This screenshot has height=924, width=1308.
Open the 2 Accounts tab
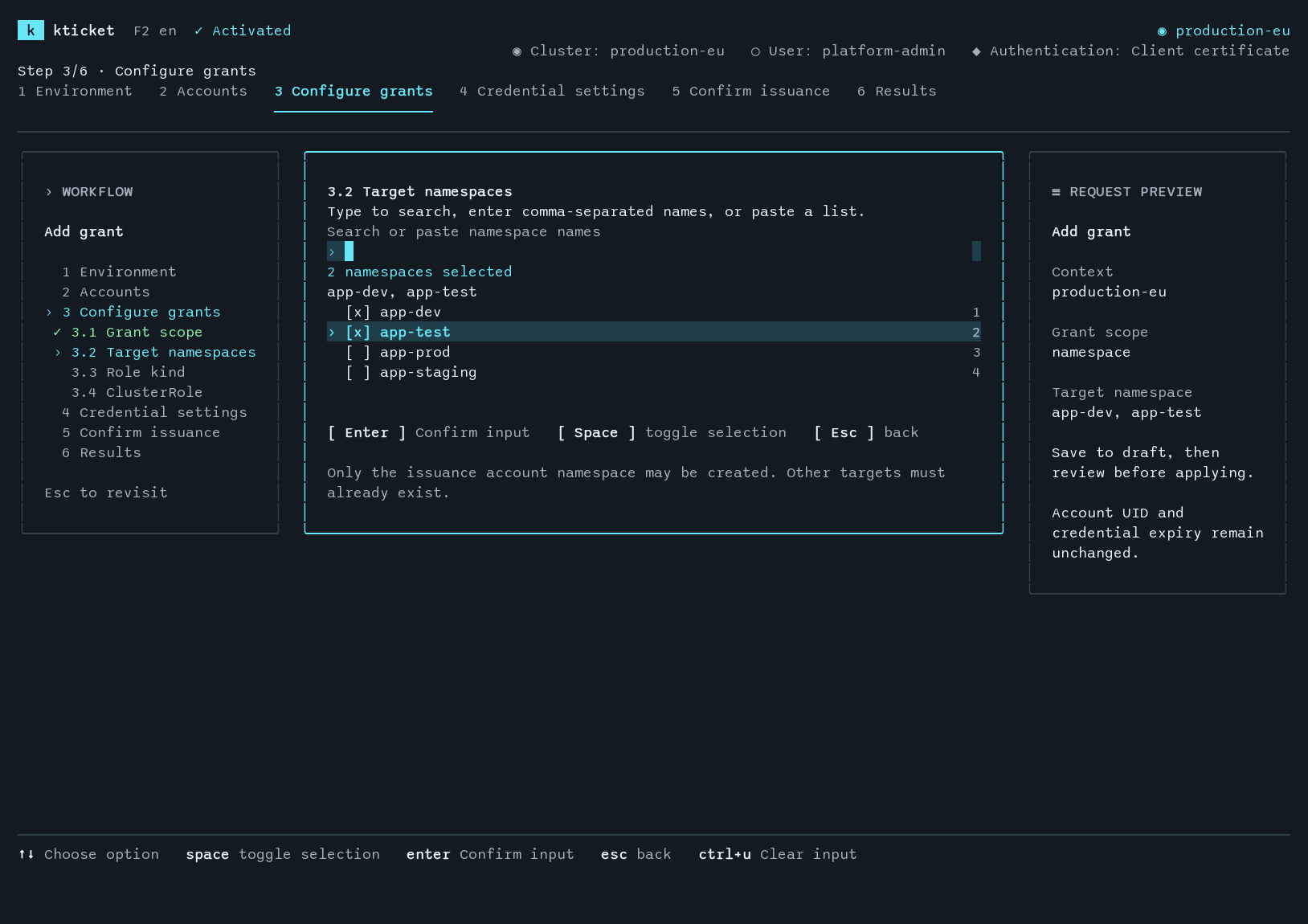click(x=203, y=91)
